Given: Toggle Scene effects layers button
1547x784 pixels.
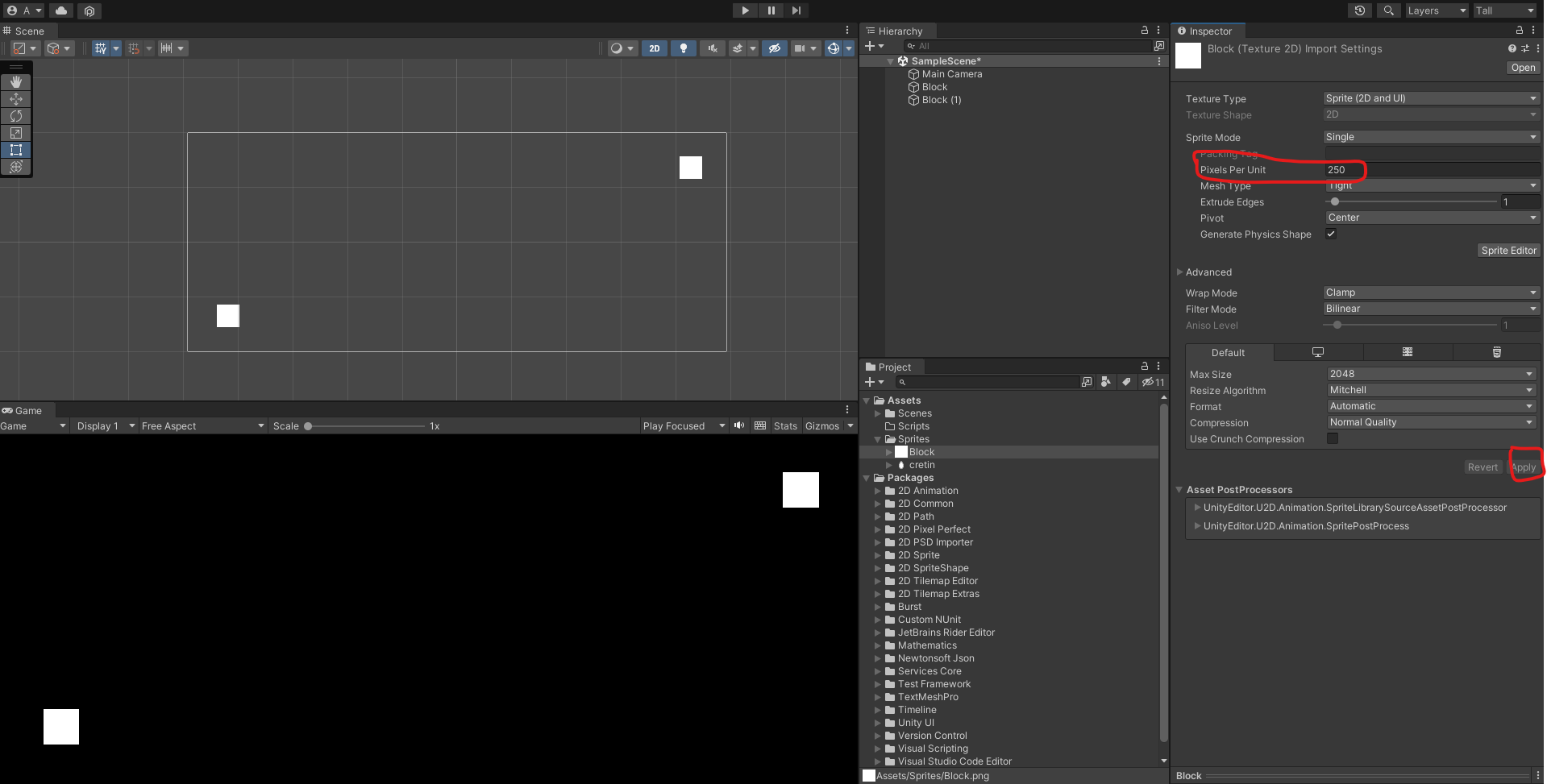Looking at the screenshot, I should click(x=738, y=48).
